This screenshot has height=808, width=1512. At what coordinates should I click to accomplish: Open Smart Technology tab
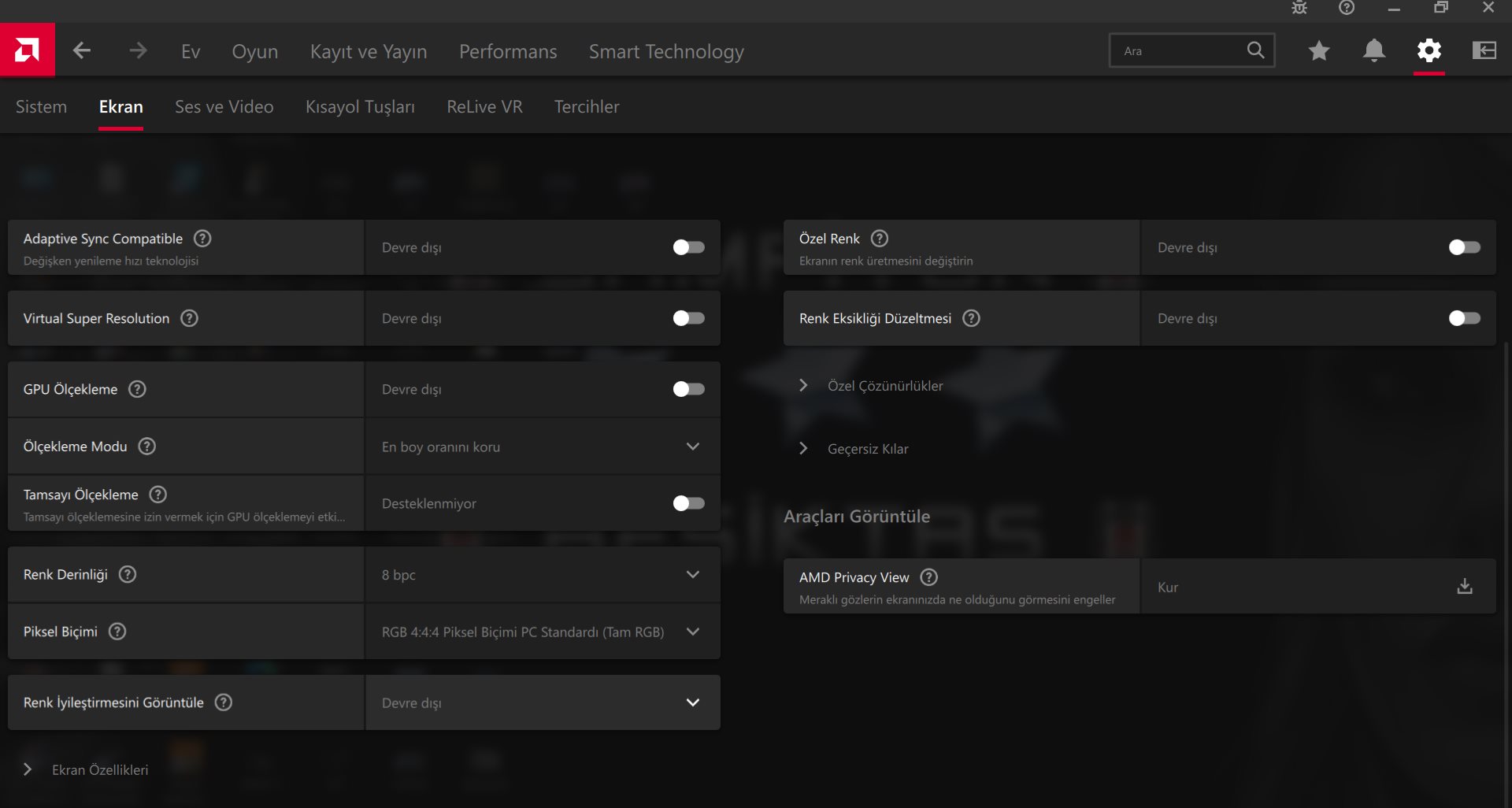pyautogui.click(x=666, y=51)
